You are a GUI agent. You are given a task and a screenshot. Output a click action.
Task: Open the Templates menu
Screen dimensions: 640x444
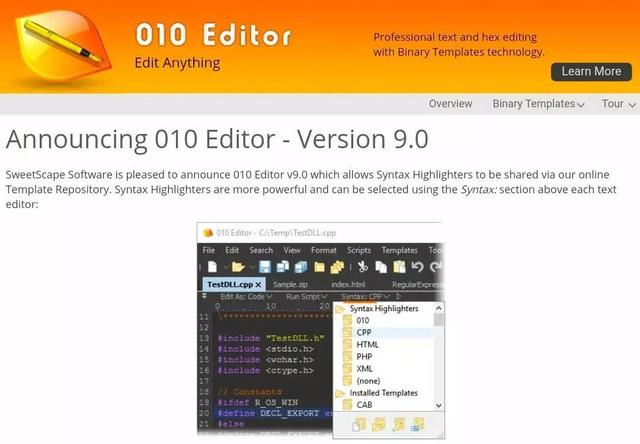pos(399,250)
